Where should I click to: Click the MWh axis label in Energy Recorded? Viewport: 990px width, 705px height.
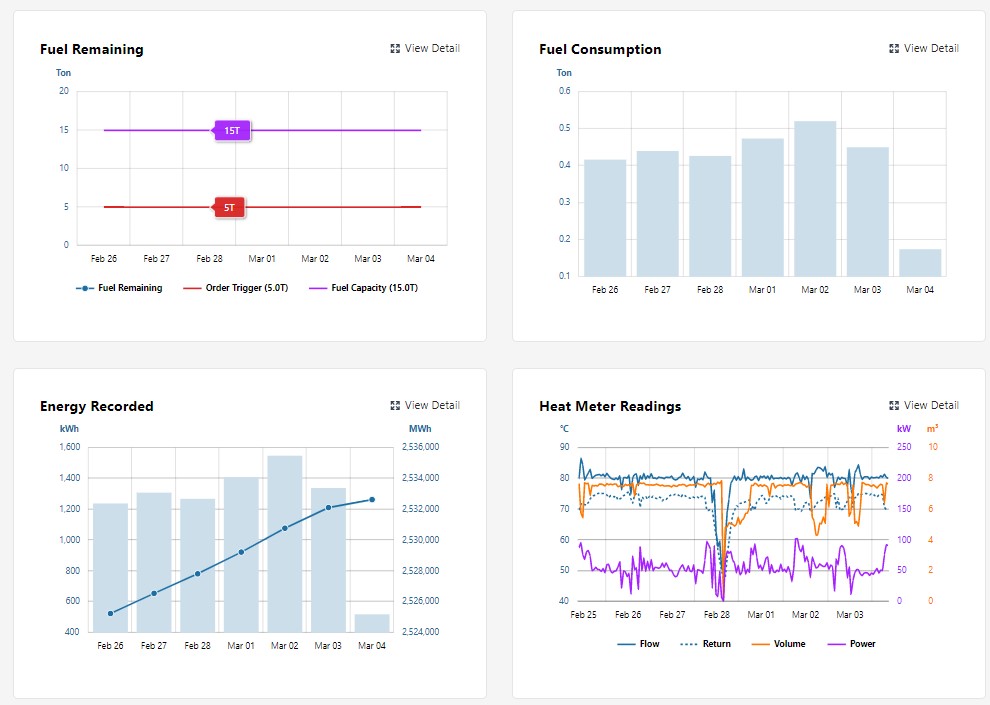click(420, 429)
